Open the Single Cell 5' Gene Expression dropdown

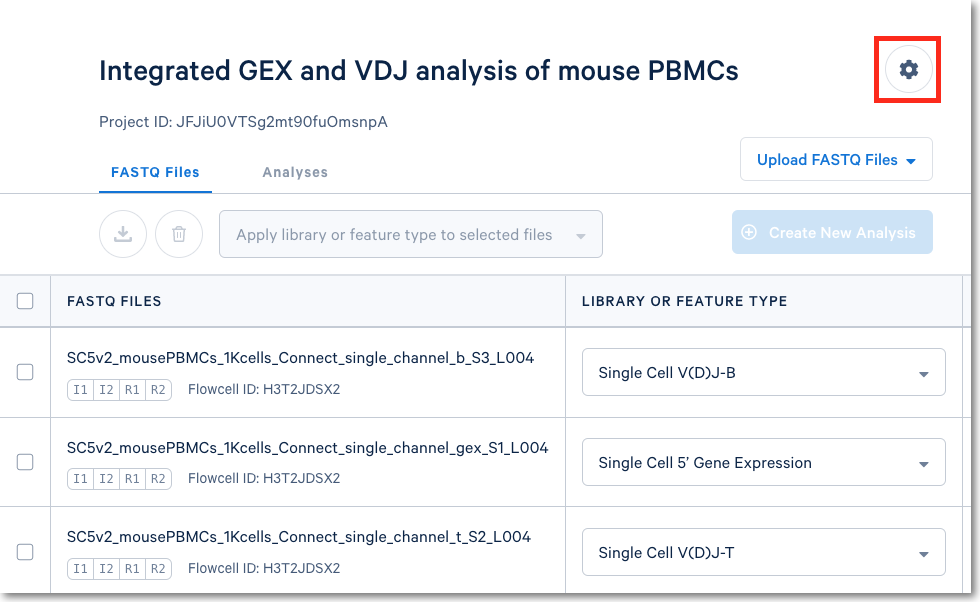[763, 463]
